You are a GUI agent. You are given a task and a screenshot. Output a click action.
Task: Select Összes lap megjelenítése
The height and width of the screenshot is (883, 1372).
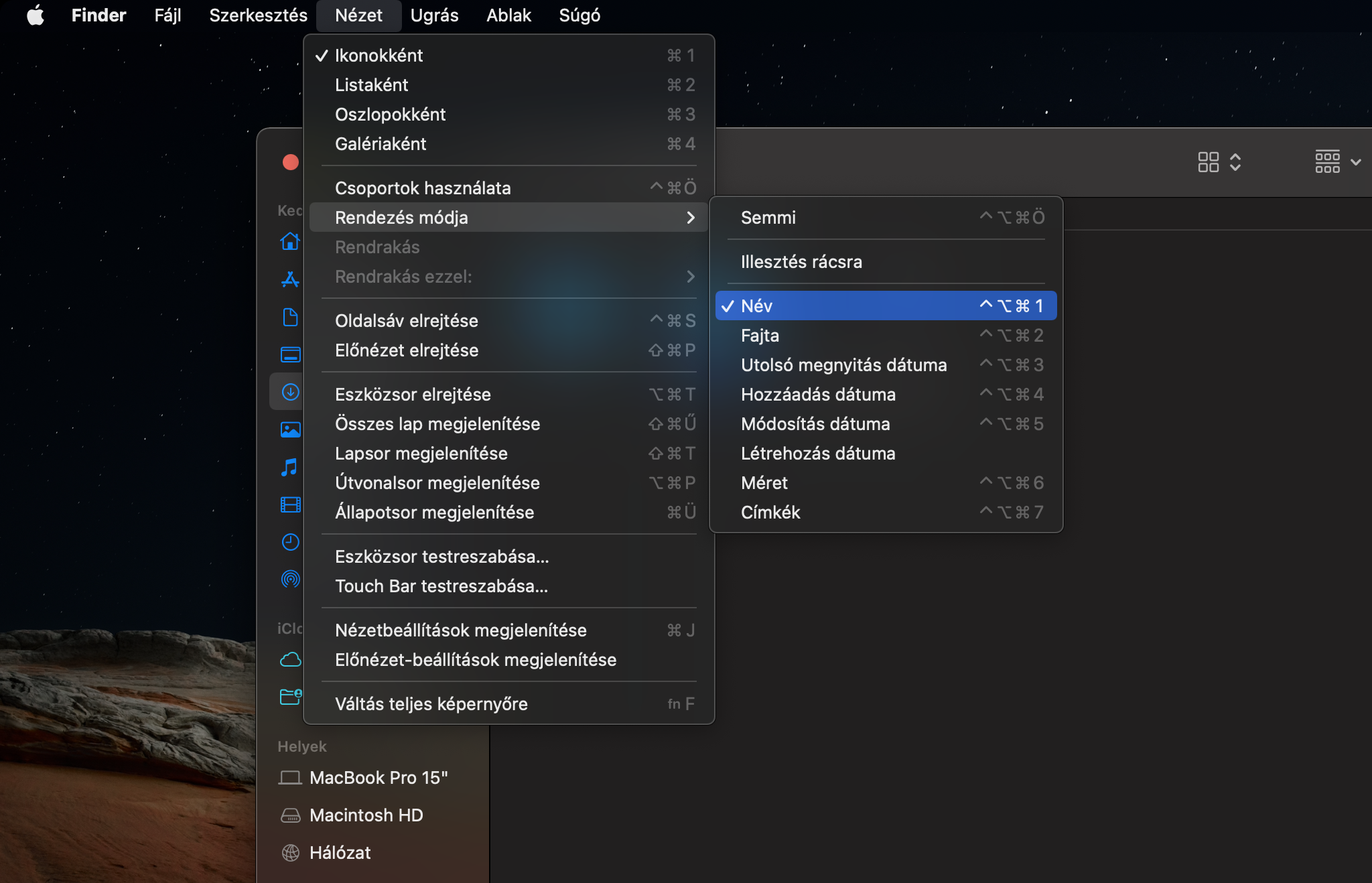tap(509, 424)
